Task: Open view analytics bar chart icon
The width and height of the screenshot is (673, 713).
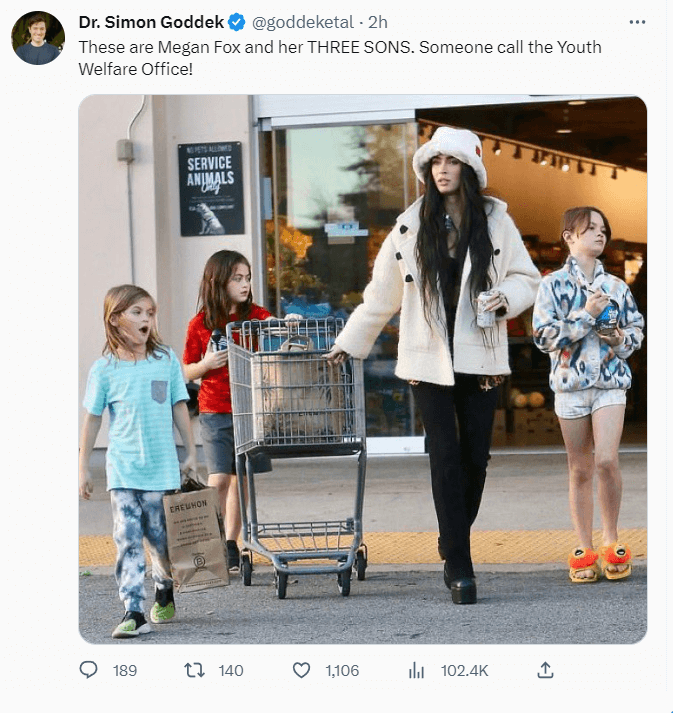Action: click(416, 670)
